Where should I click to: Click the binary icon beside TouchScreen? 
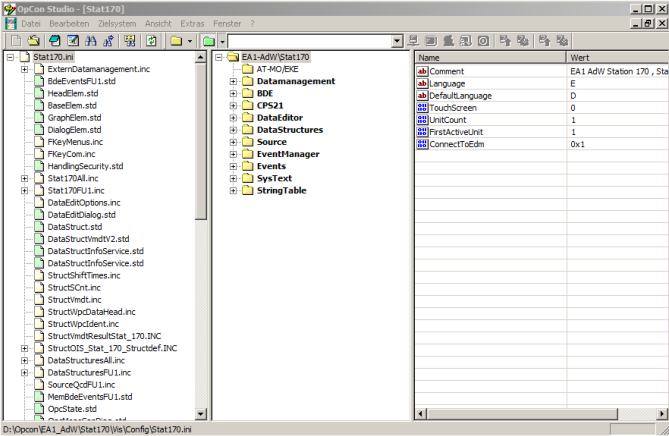(x=421, y=108)
